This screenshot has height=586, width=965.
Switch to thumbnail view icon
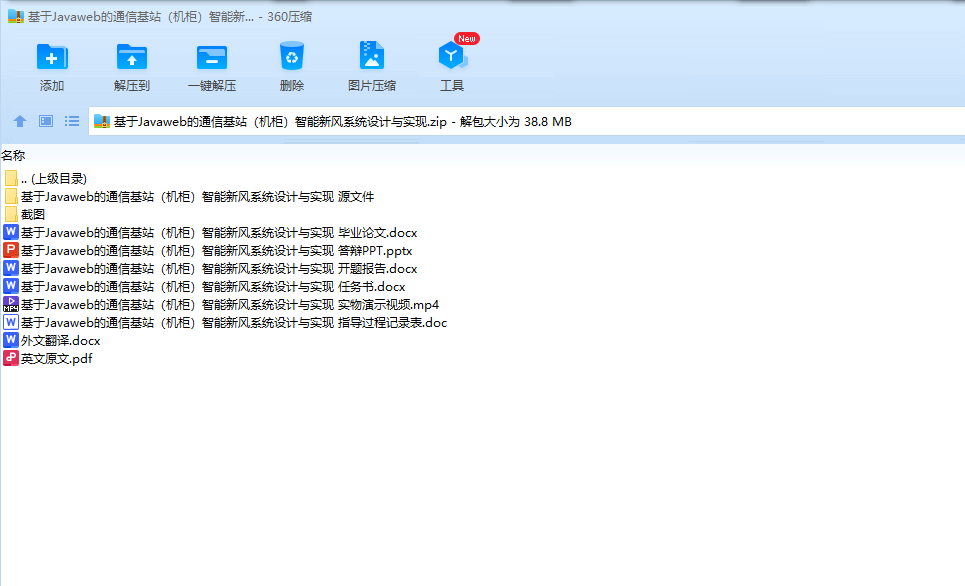pyautogui.click(x=46, y=121)
